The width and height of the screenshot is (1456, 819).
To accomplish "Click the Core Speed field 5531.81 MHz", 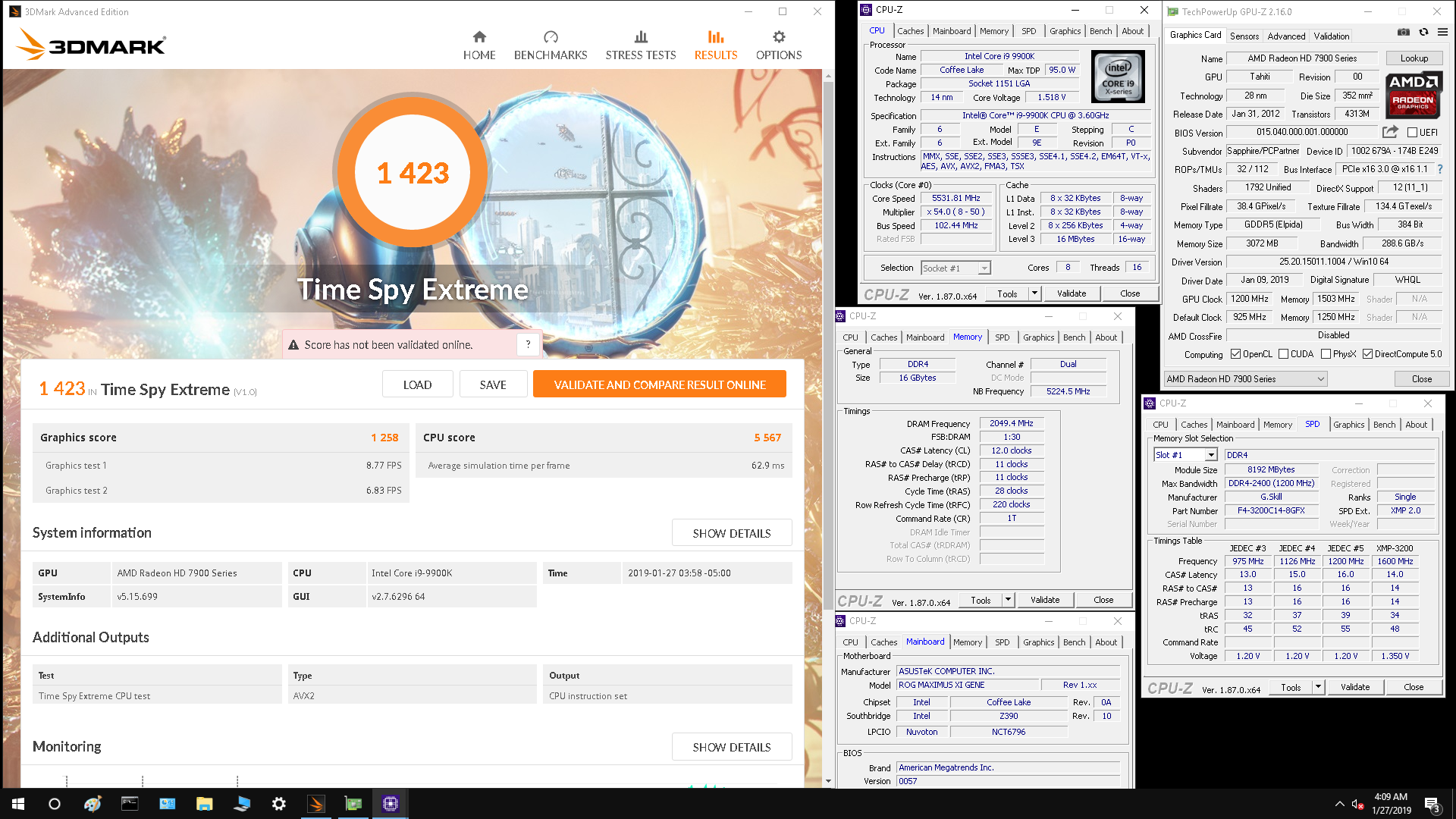I will pos(956,198).
